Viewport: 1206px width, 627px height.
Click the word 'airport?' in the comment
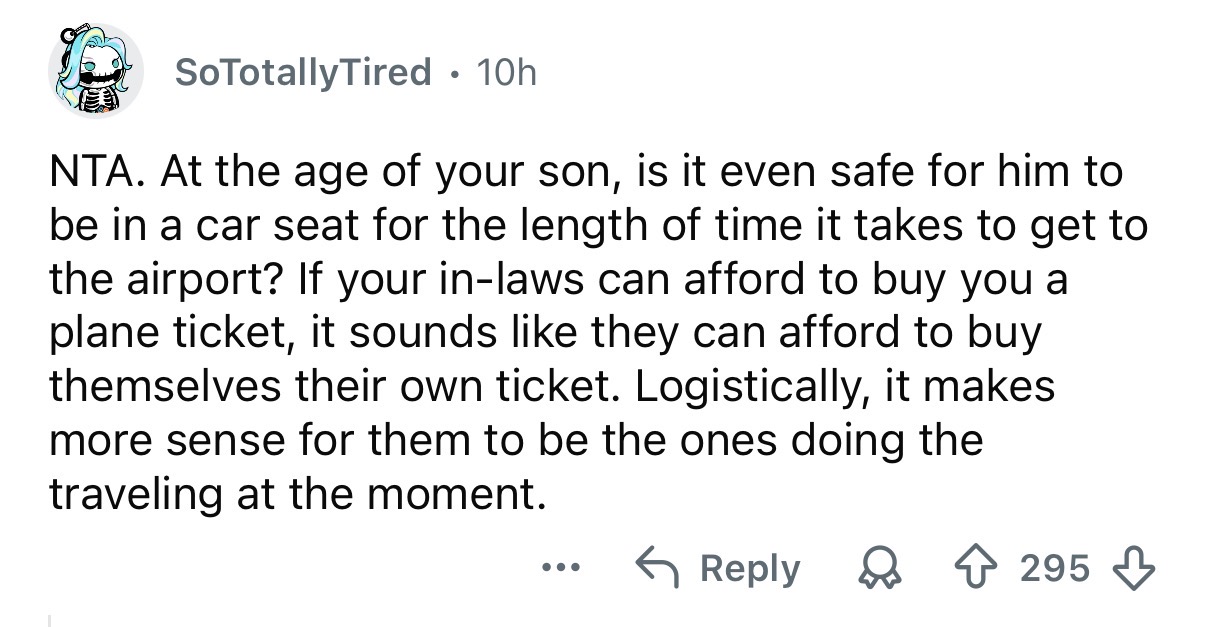click(204, 279)
